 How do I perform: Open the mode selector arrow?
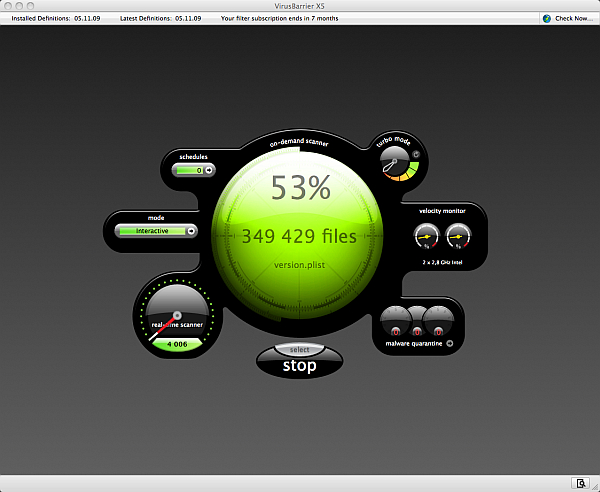tap(191, 231)
